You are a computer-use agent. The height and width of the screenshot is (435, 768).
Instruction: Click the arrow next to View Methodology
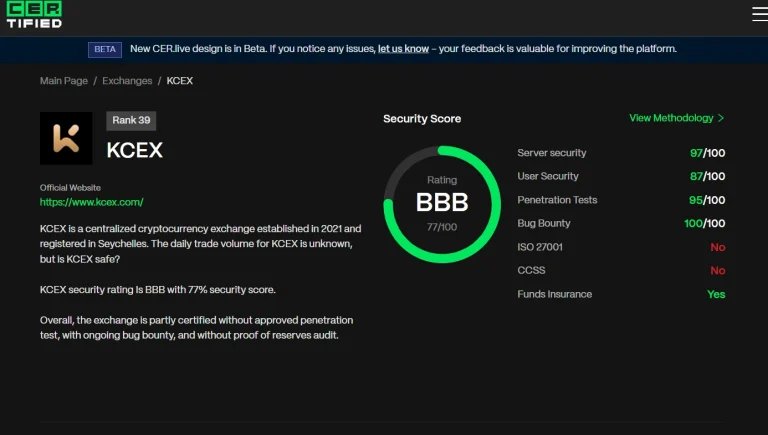coord(721,118)
